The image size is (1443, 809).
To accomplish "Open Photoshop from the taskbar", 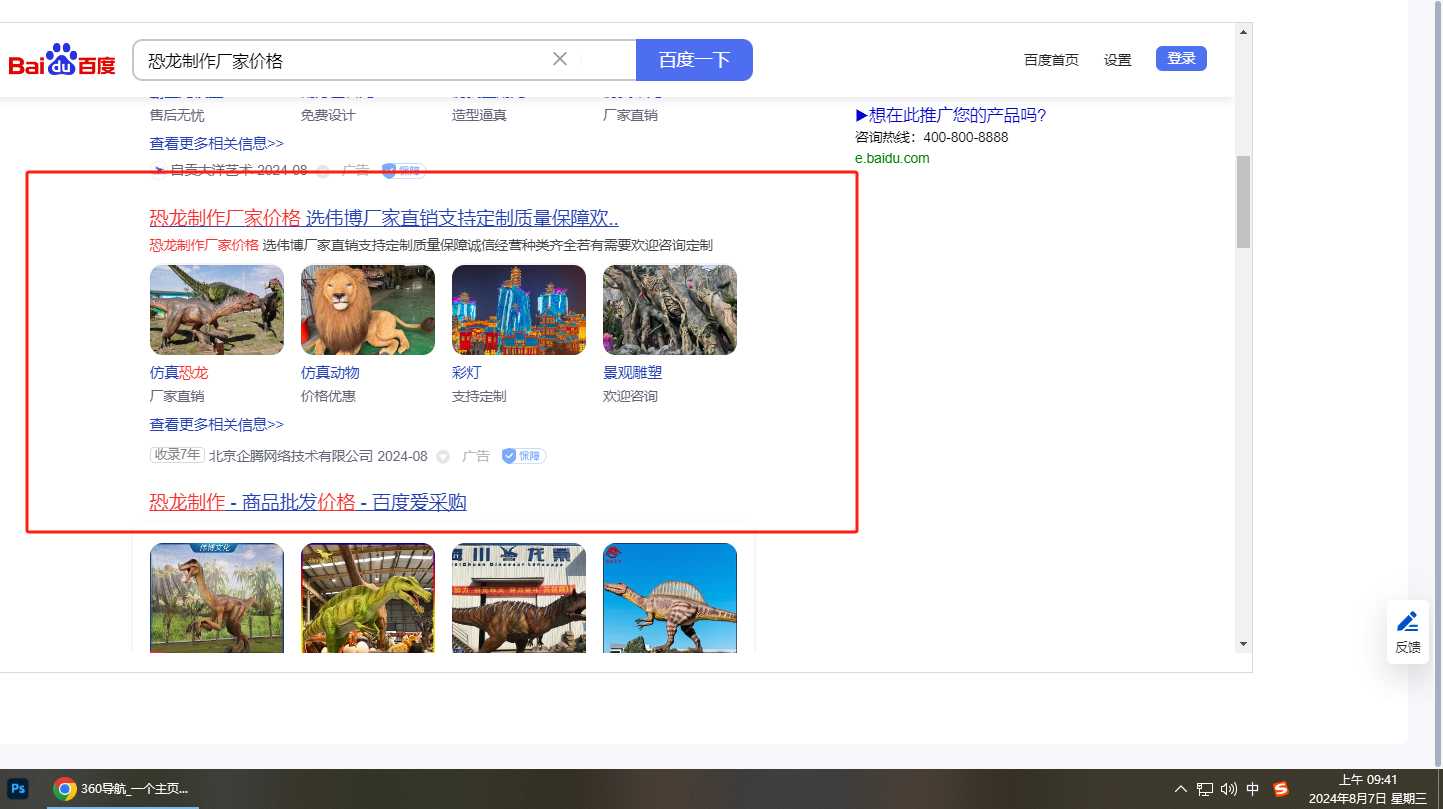I will tap(18, 788).
